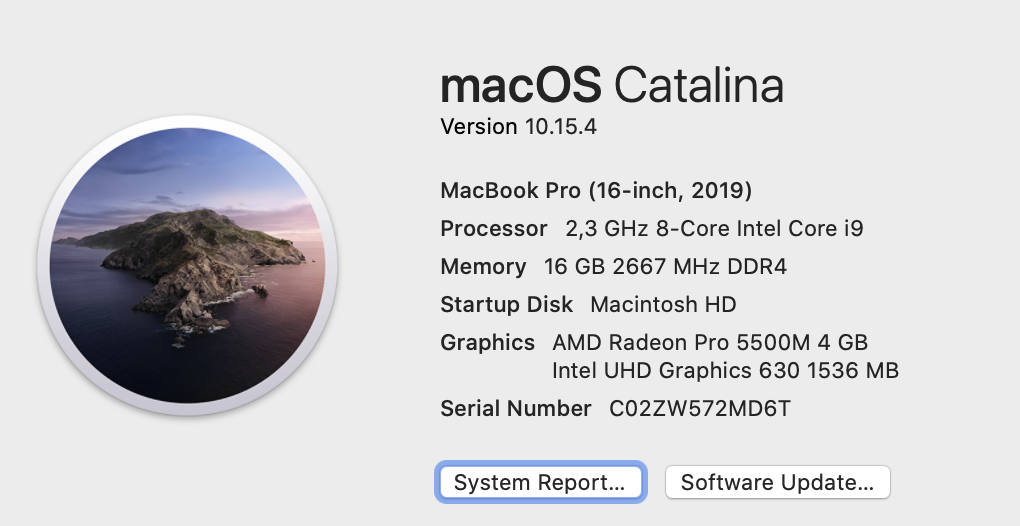
Task: Click the Version 10.15.4 text
Action: coord(518,126)
